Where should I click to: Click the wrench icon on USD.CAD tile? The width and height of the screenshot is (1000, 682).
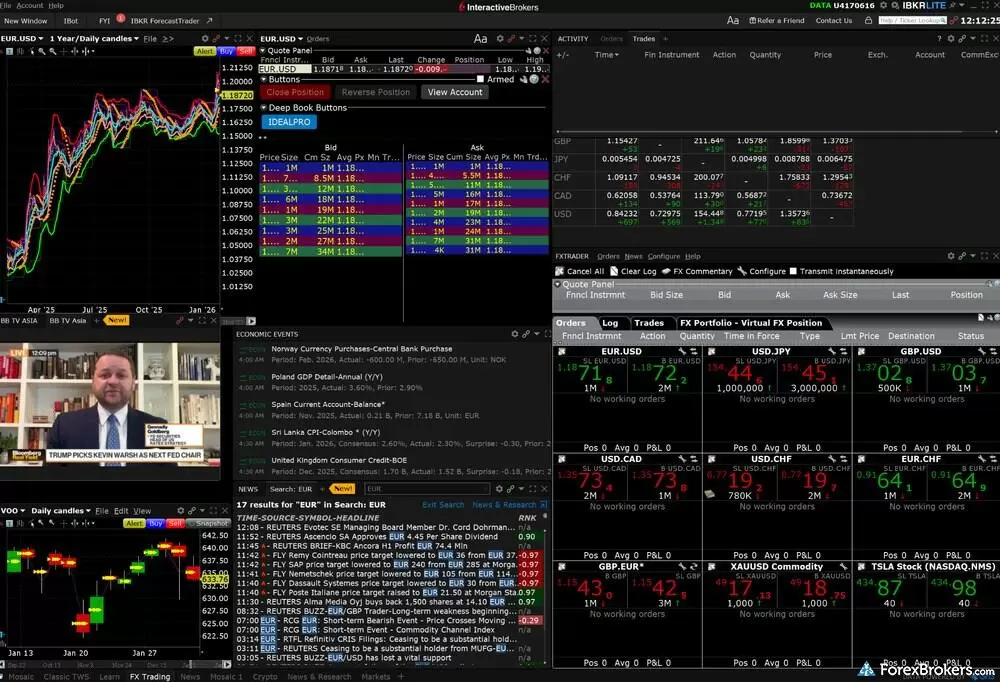(x=682, y=459)
